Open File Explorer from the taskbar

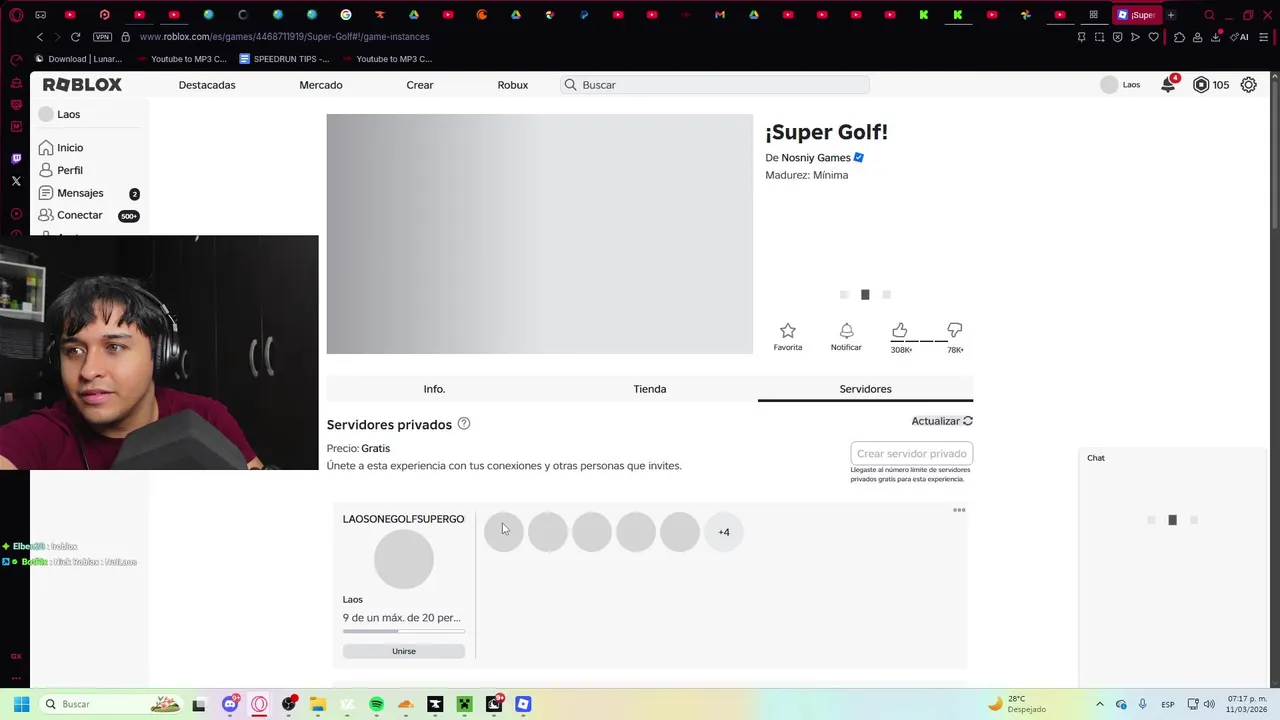318,704
